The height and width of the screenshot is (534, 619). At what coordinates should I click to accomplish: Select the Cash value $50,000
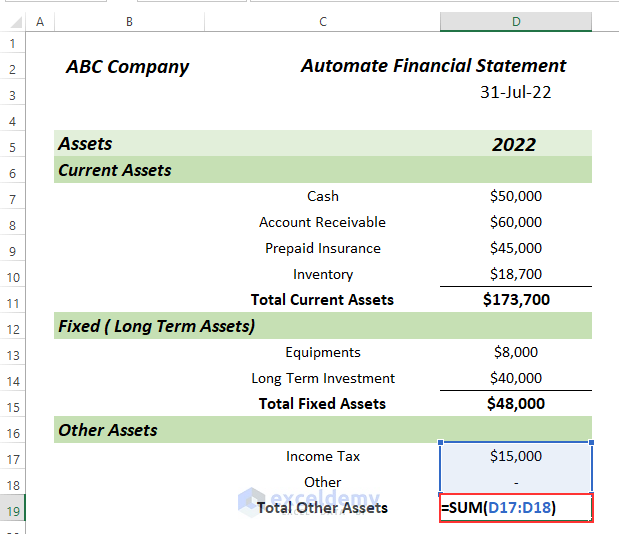[x=515, y=196]
